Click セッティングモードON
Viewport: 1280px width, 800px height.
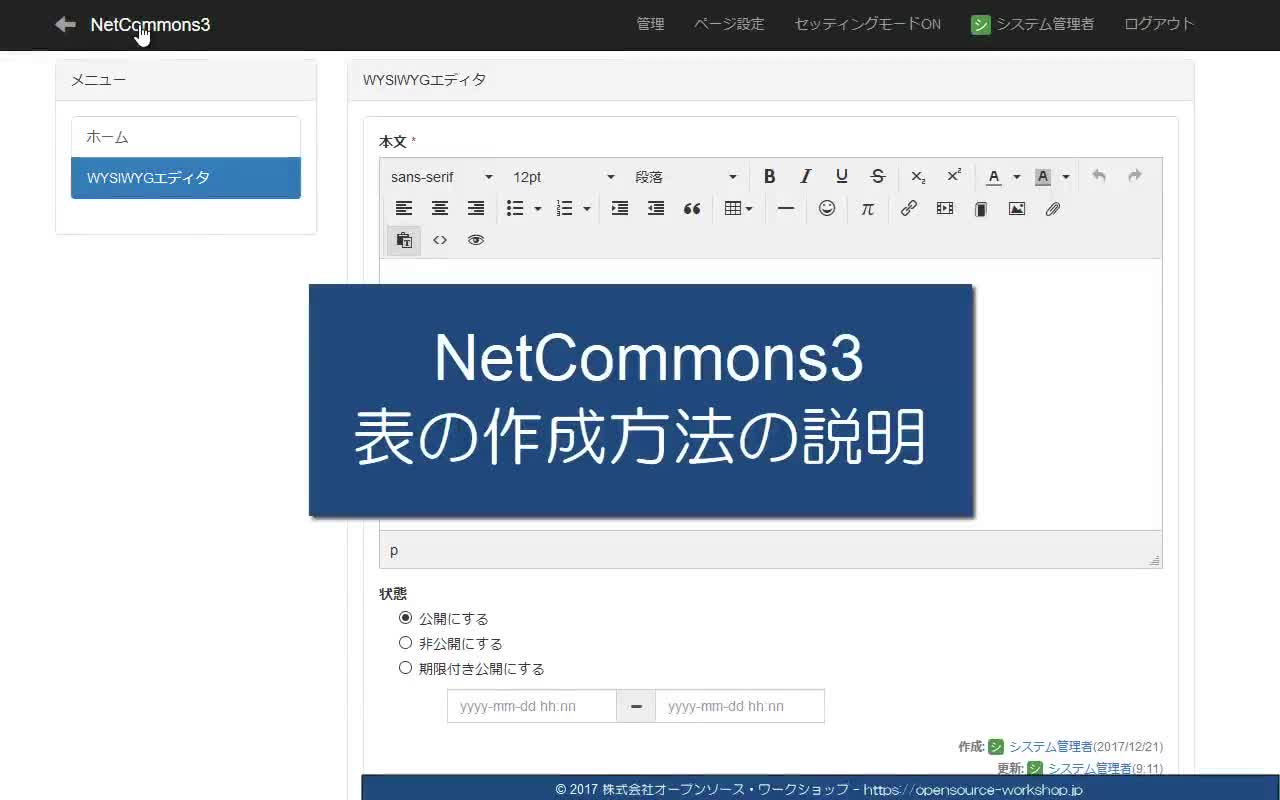(x=867, y=24)
